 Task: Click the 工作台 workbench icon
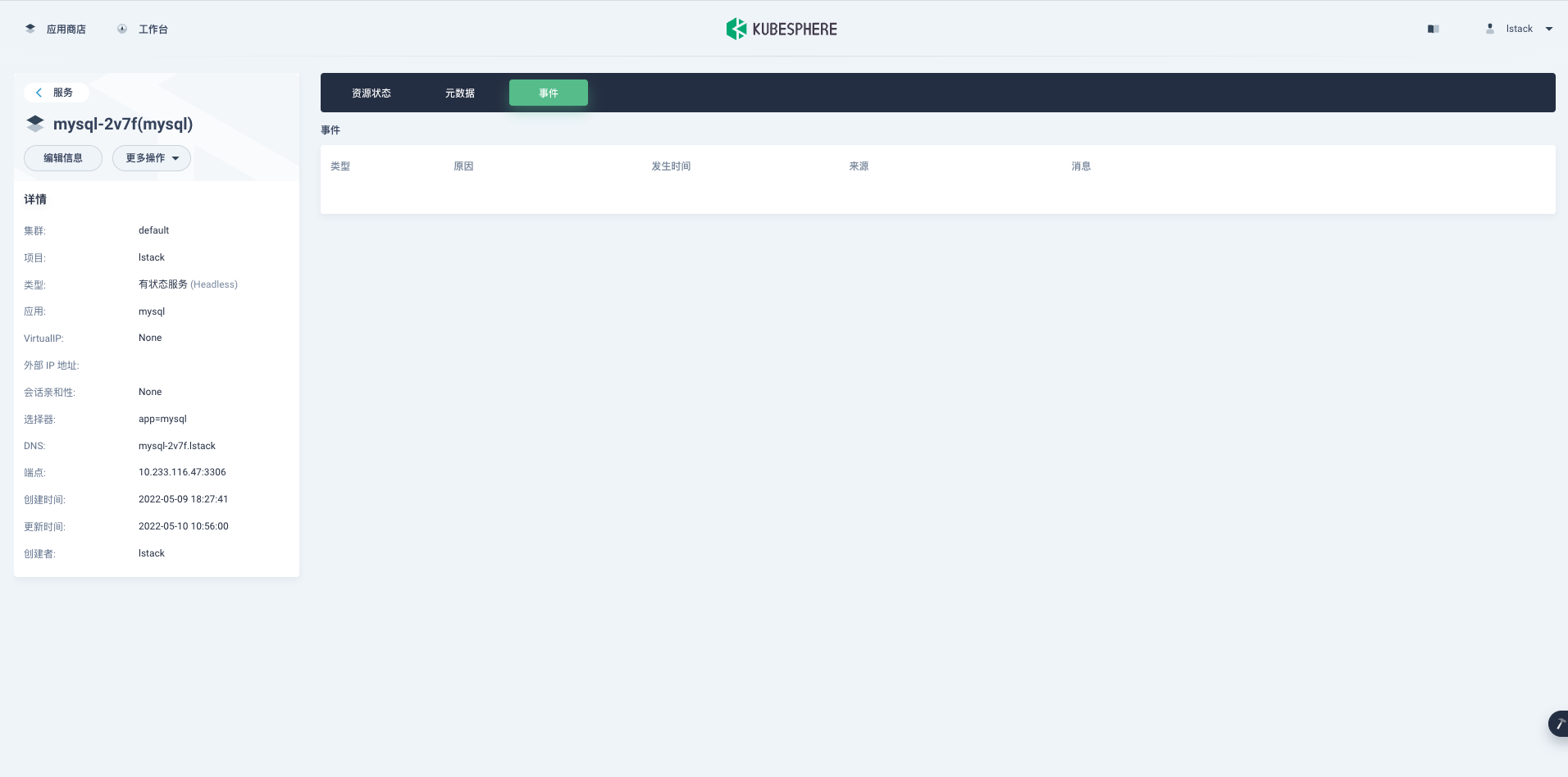pyautogui.click(x=122, y=29)
